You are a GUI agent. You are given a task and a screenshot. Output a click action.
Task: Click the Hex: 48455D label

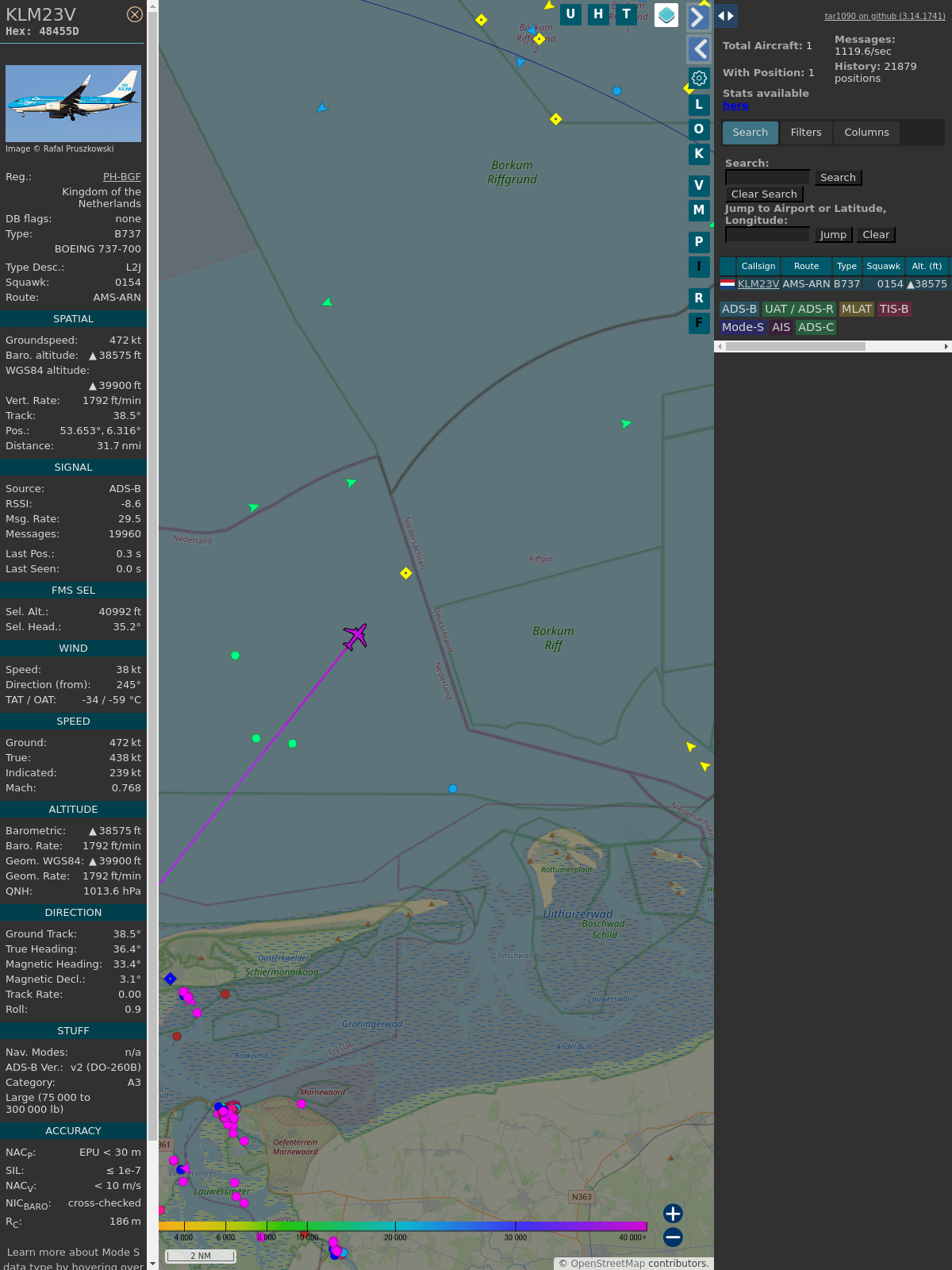click(42, 32)
